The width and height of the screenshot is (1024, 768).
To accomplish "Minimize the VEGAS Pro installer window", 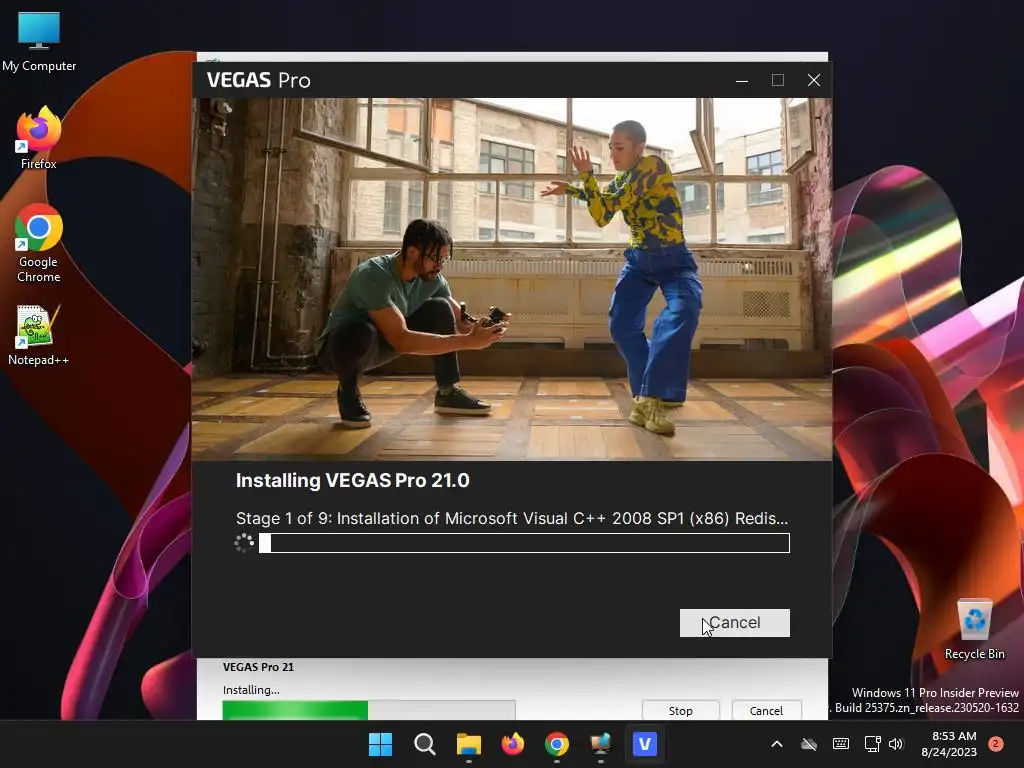I will [x=742, y=80].
